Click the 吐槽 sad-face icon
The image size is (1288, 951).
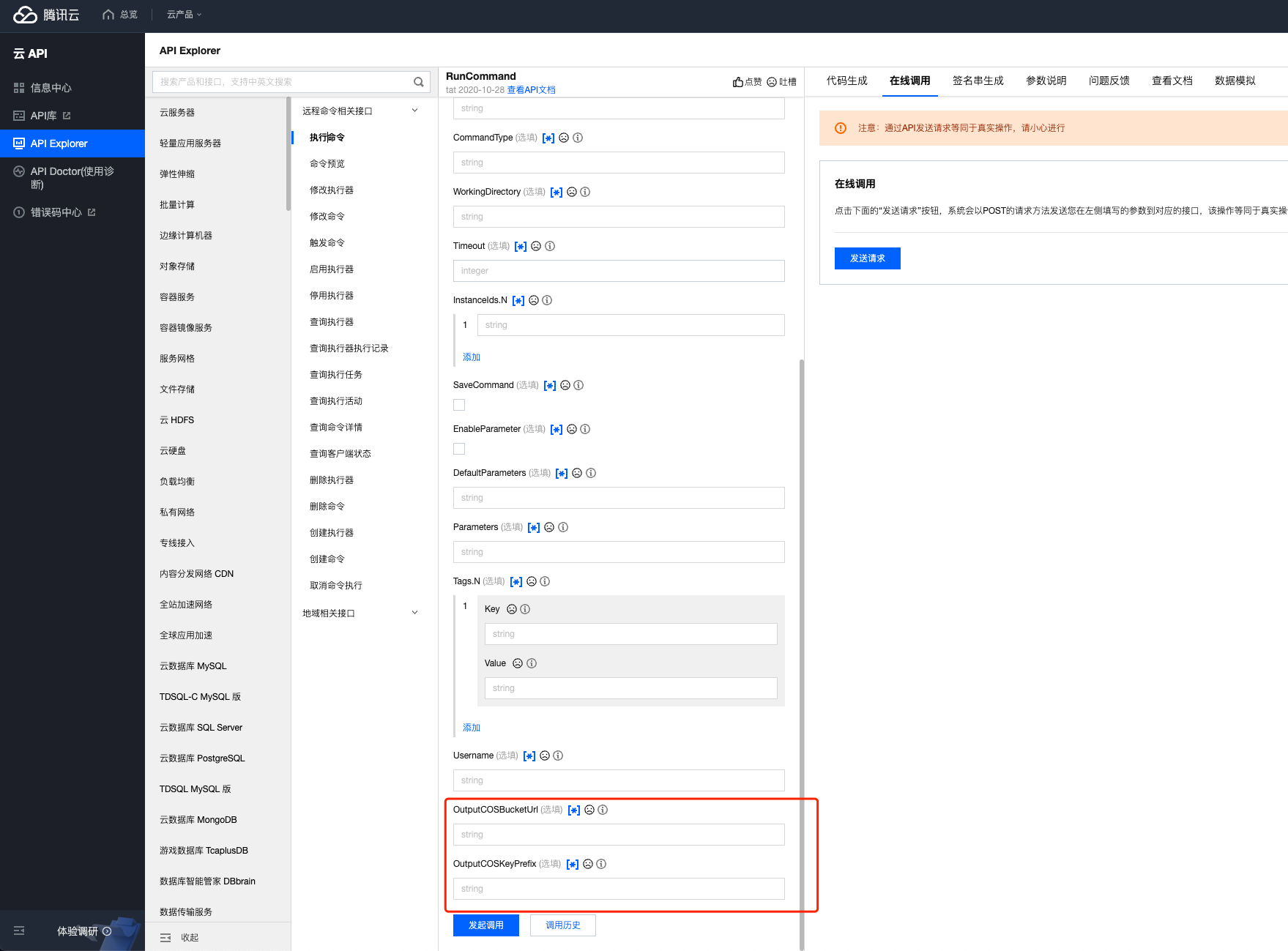point(772,82)
